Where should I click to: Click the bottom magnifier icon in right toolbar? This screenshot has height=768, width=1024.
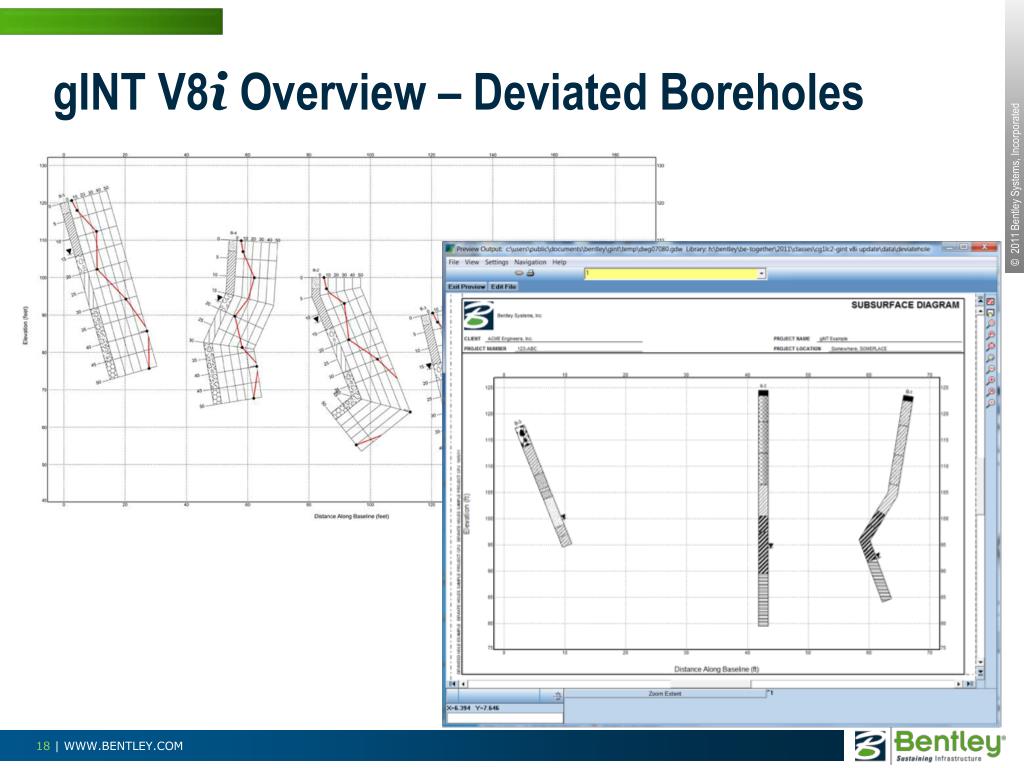(990, 404)
